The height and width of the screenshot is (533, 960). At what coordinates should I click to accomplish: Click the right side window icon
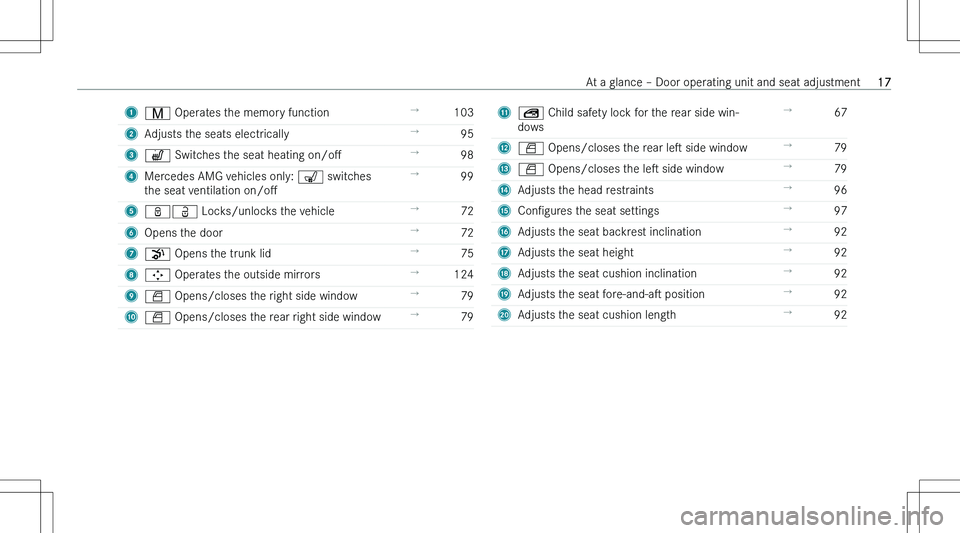tap(157, 296)
